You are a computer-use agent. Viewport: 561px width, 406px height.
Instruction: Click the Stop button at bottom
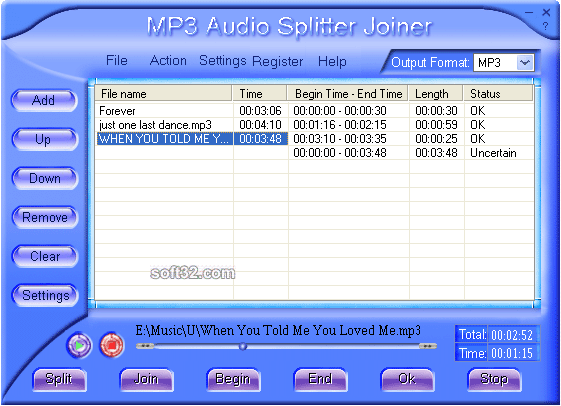(494, 379)
